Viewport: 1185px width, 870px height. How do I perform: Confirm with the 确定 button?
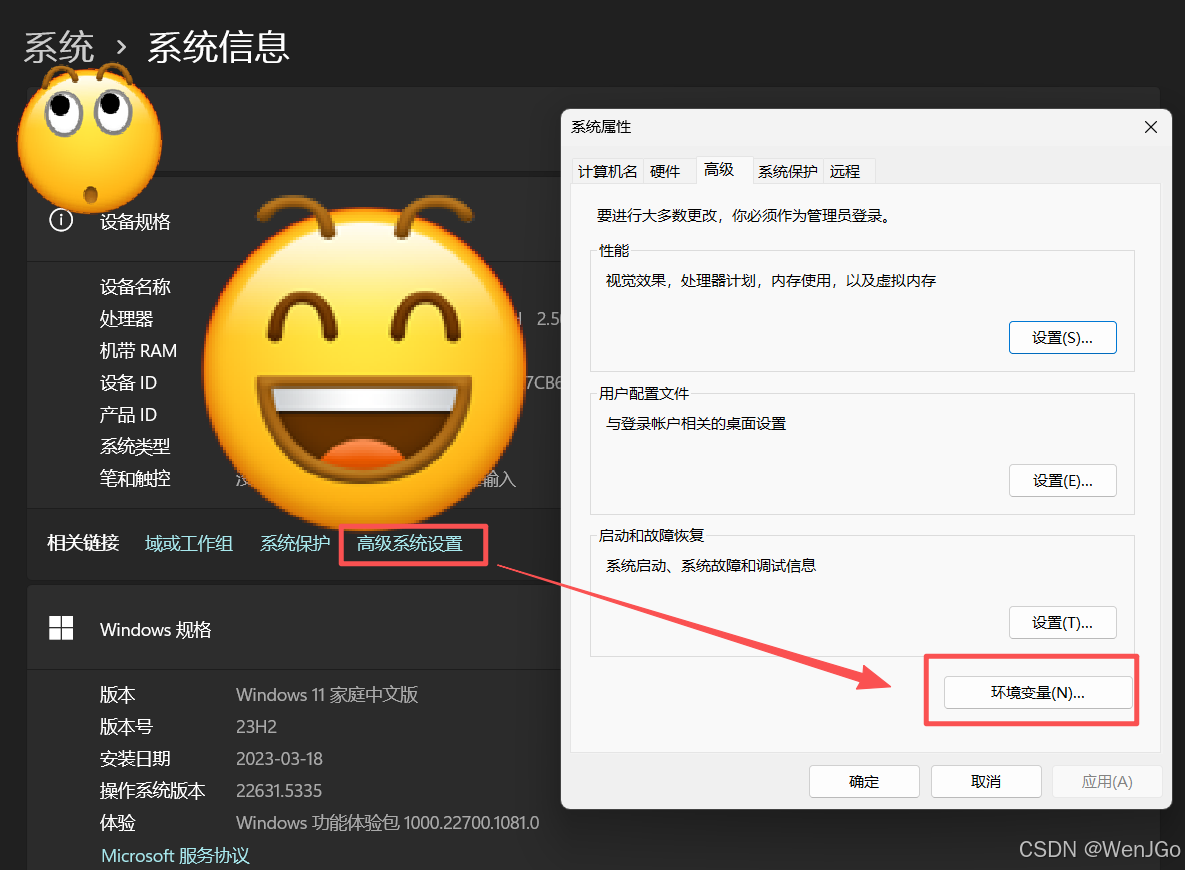pos(864,782)
